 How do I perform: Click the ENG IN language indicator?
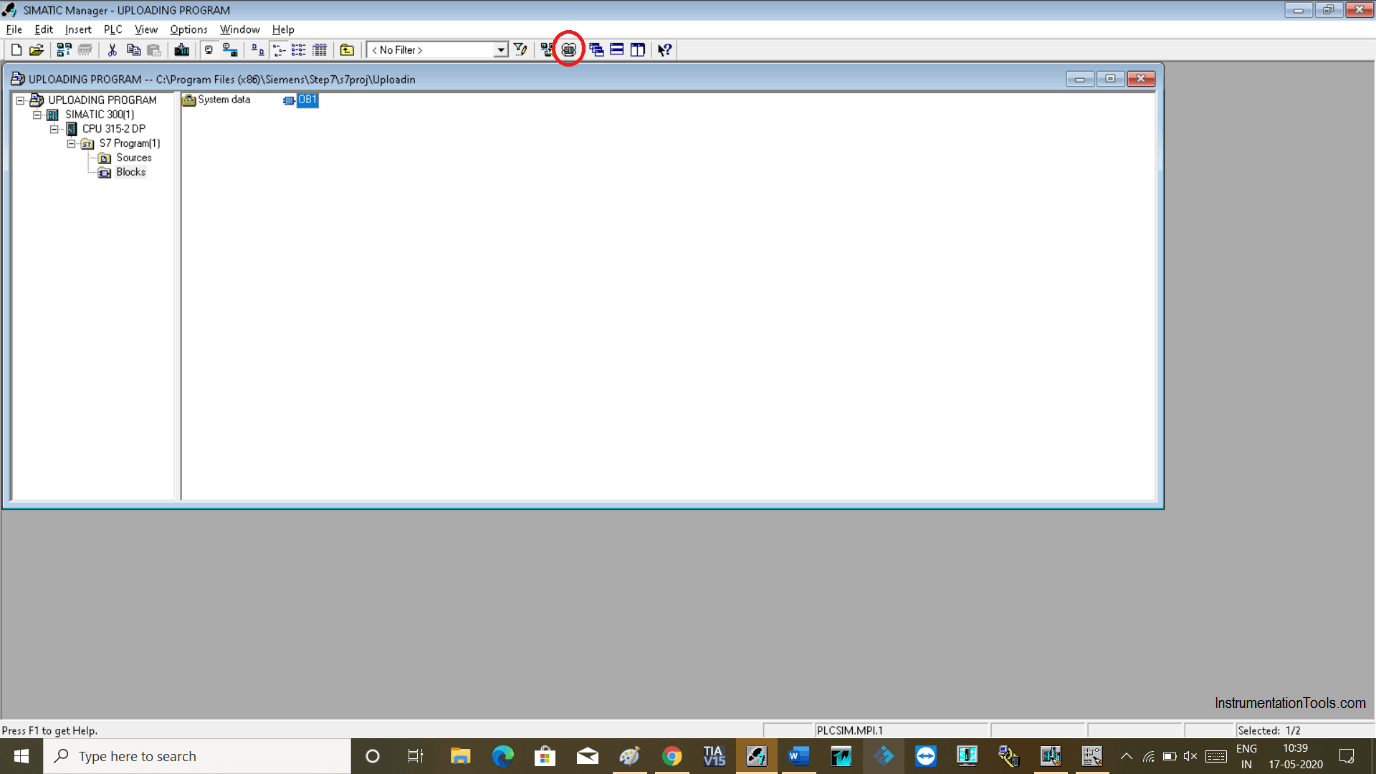(1246, 756)
